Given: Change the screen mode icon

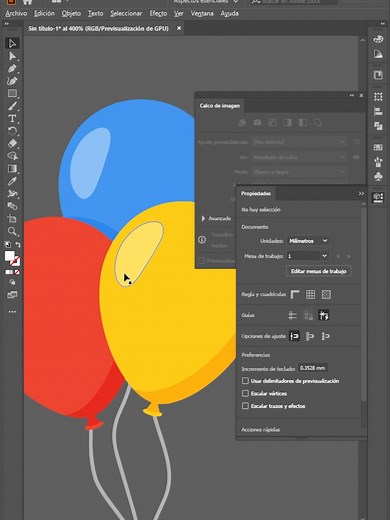Looking at the screenshot, I should [12, 295].
